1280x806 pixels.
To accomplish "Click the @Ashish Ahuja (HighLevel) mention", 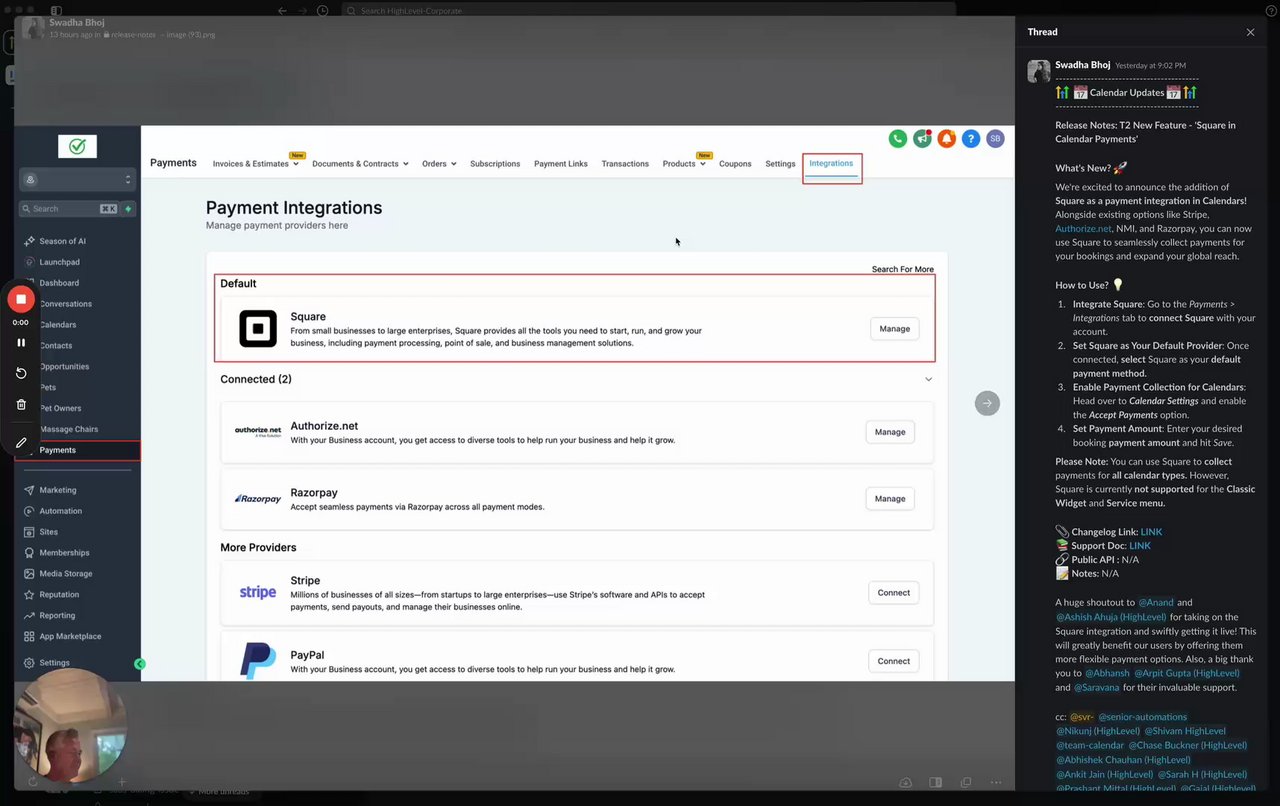I will pos(1111,617).
